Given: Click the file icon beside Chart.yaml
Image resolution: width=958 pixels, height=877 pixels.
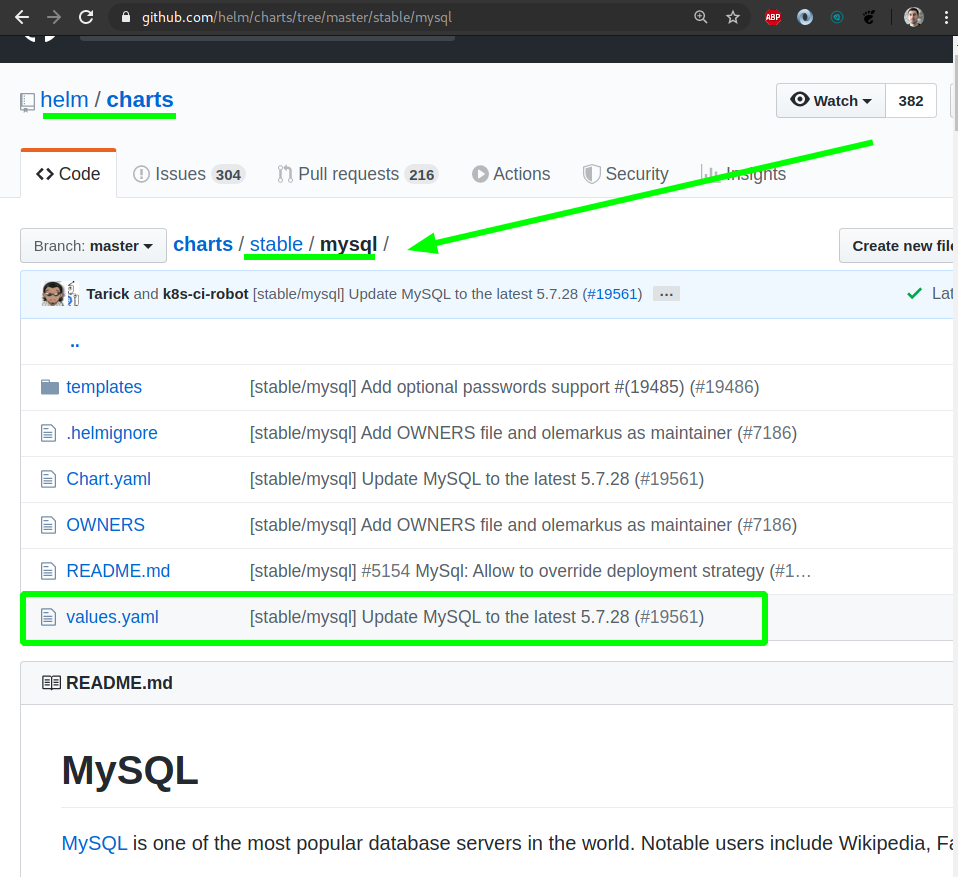Looking at the screenshot, I should (x=48, y=479).
